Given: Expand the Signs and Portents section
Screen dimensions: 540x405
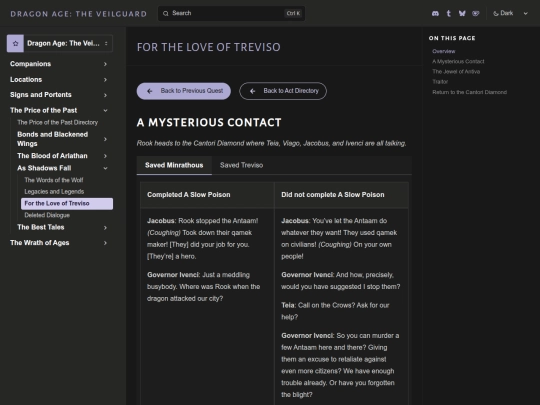Looking at the screenshot, I should (59, 95).
